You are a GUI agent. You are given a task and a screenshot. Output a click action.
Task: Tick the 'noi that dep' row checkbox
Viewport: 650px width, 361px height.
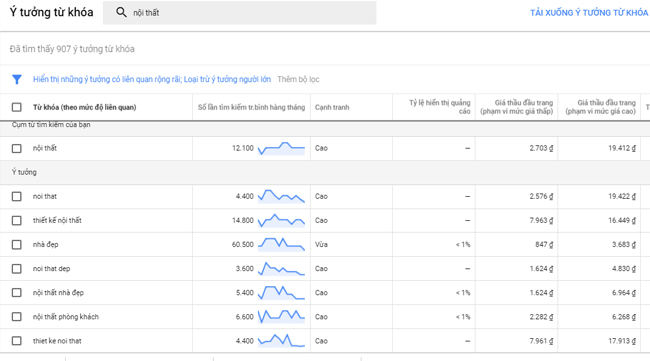(x=17, y=269)
